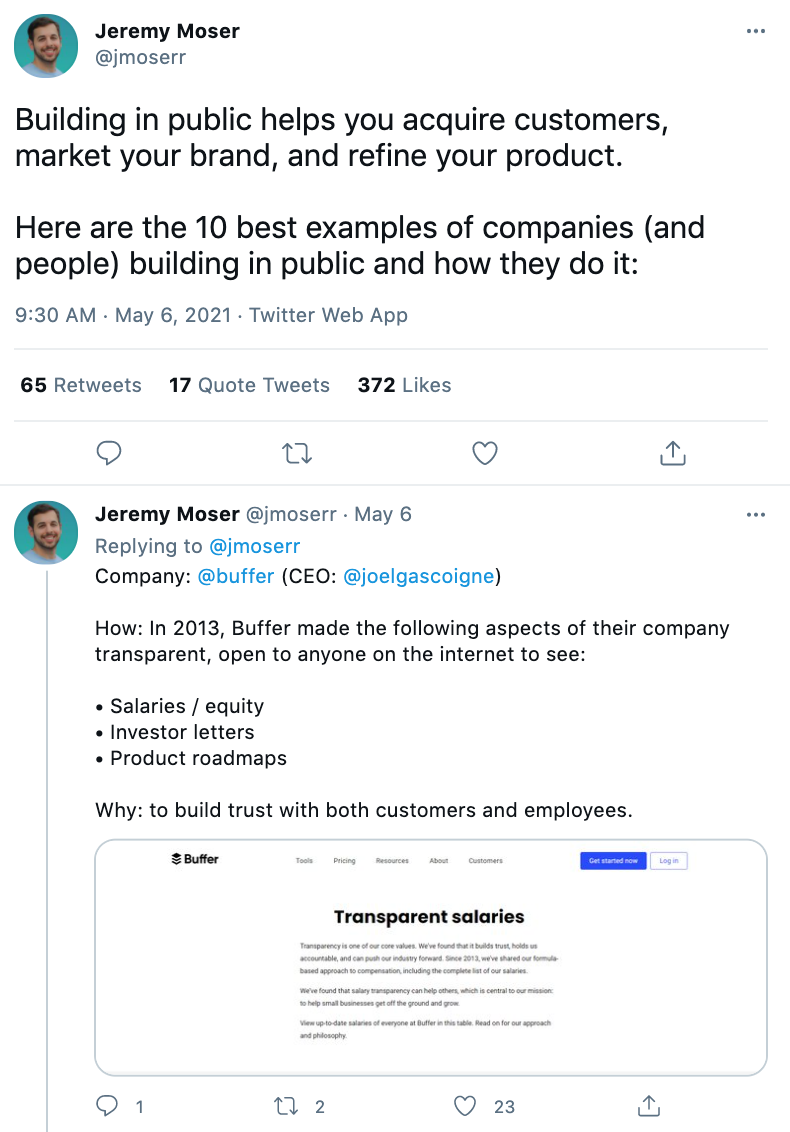Viewport: 790px width, 1132px height.
Task: View the 17 Quote Tweets
Action: tap(249, 385)
